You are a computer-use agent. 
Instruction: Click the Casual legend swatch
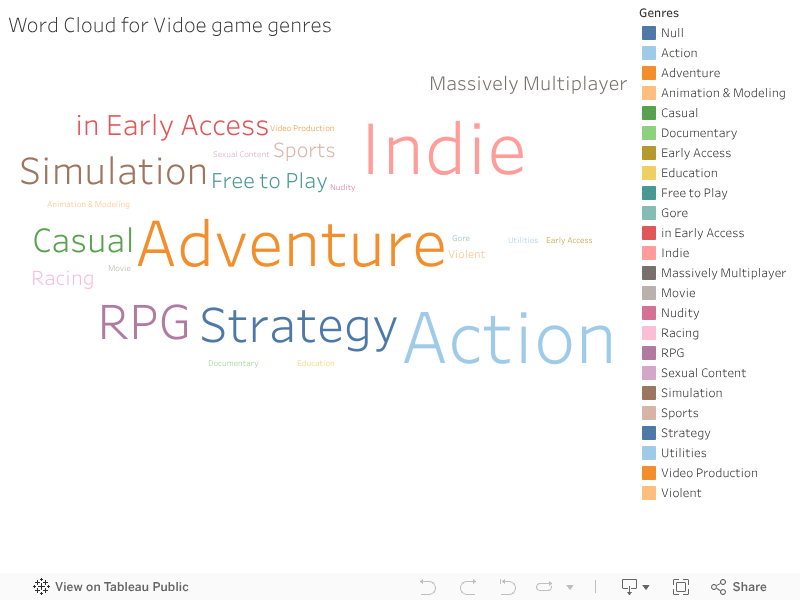[x=649, y=113]
